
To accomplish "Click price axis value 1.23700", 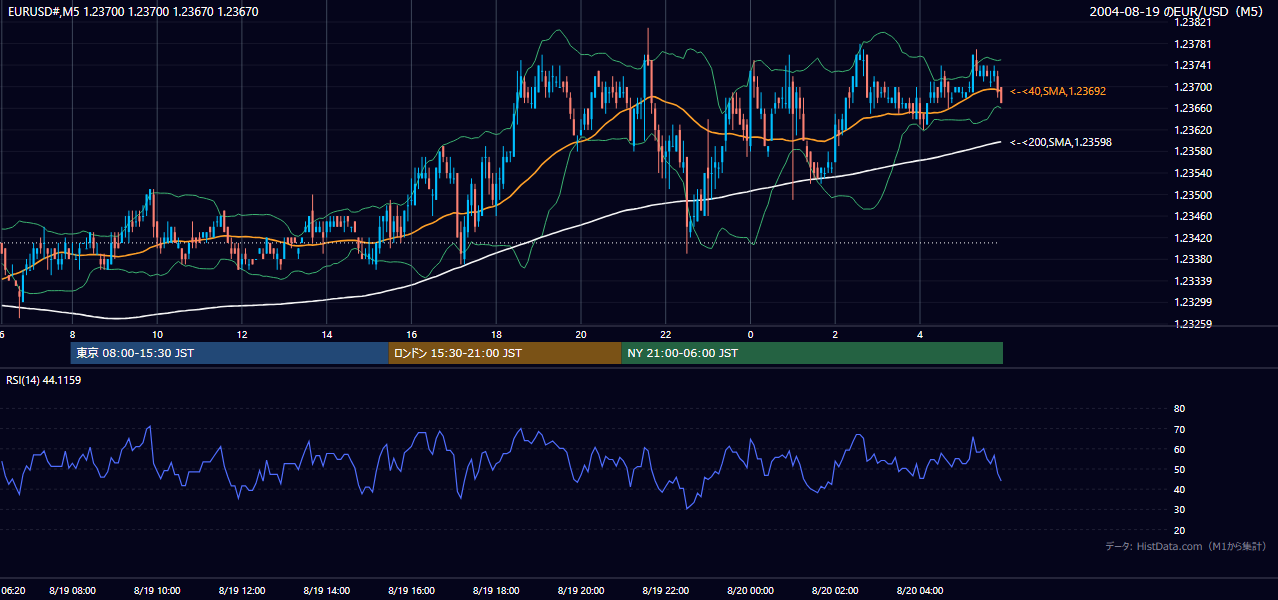I will tap(1192, 87).
